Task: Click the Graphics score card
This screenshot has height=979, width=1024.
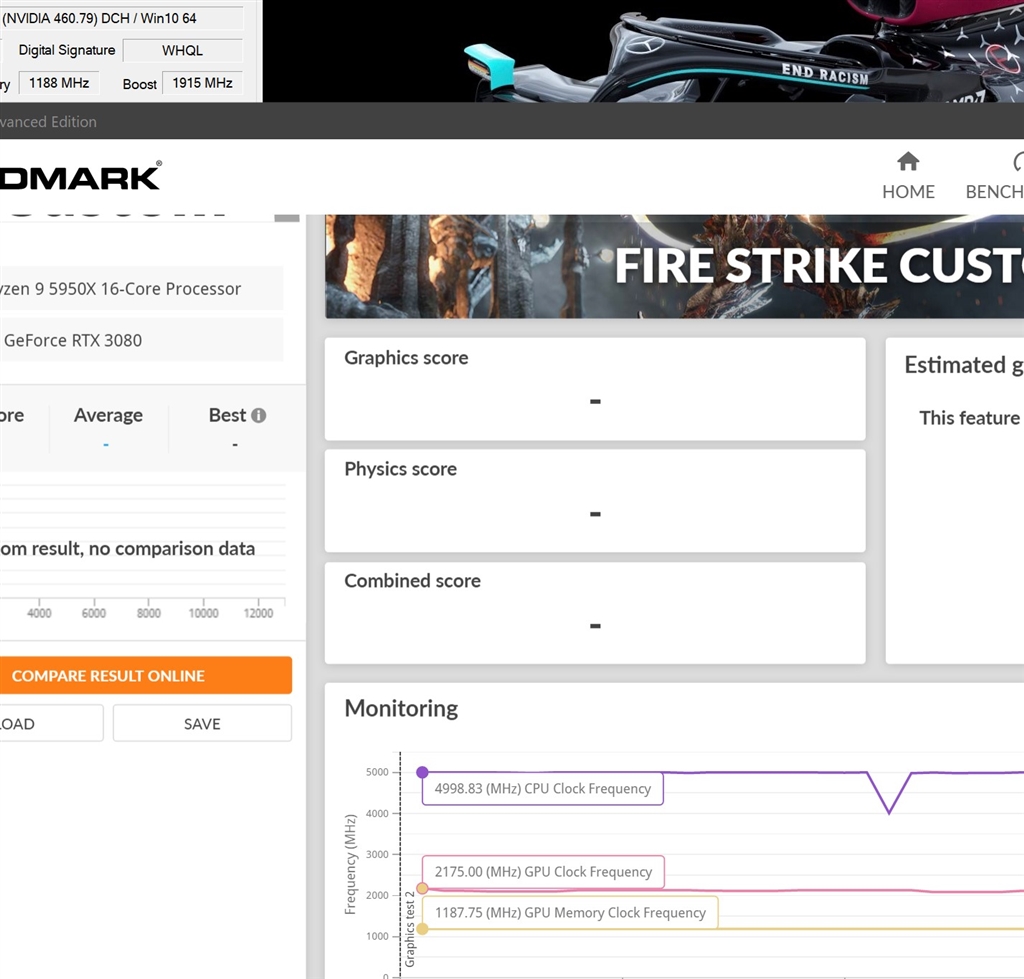Action: (595, 389)
